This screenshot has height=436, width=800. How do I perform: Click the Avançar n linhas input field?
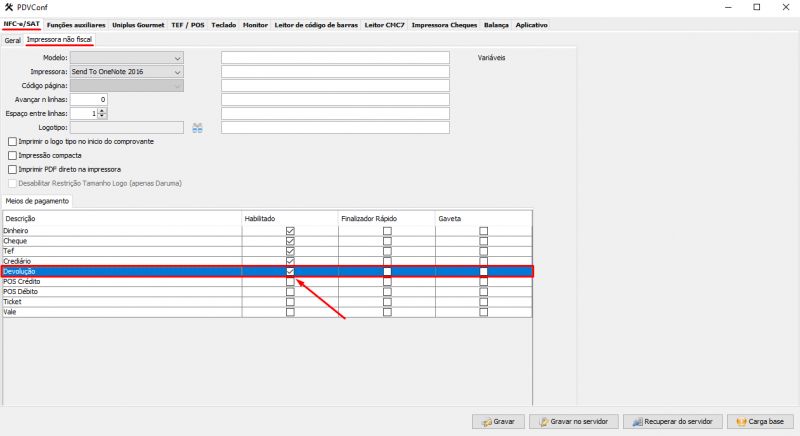pos(88,100)
